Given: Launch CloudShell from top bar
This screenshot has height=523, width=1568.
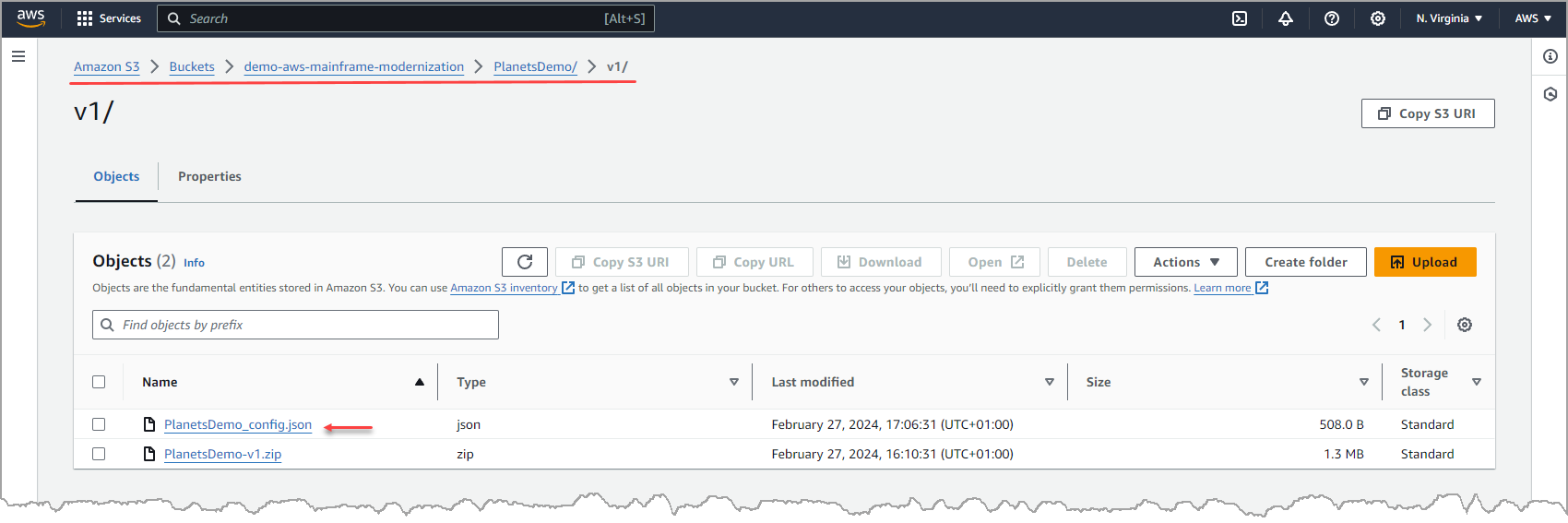Looking at the screenshot, I should coord(1240,18).
